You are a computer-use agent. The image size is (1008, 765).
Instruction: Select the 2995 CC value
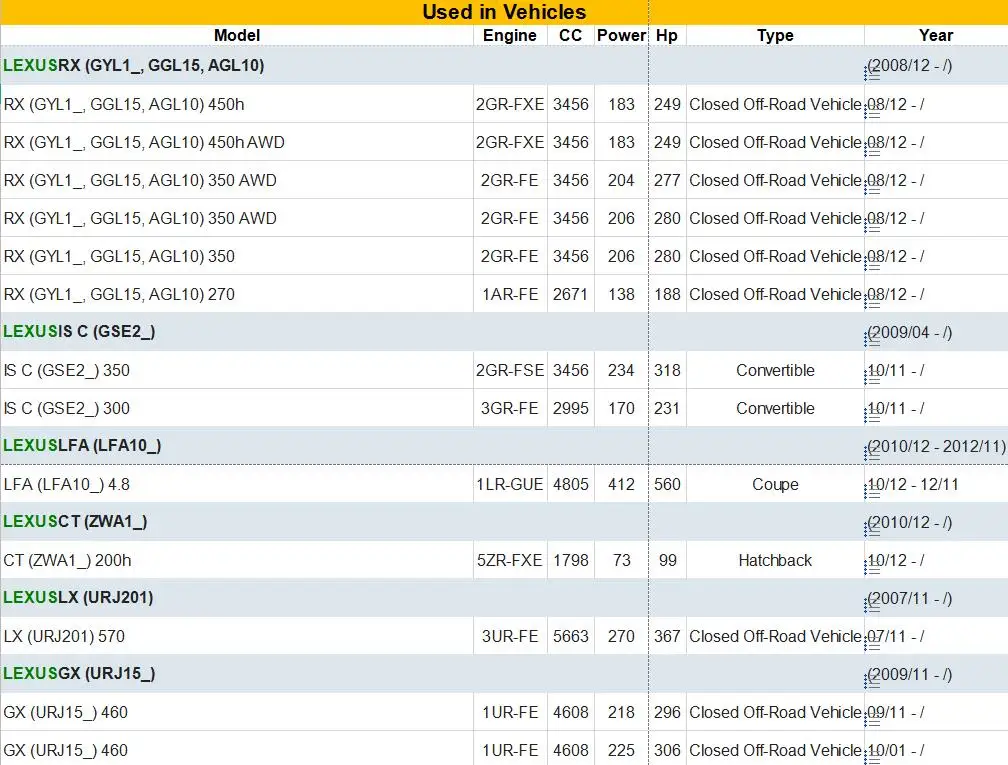[x=570, y=408]
